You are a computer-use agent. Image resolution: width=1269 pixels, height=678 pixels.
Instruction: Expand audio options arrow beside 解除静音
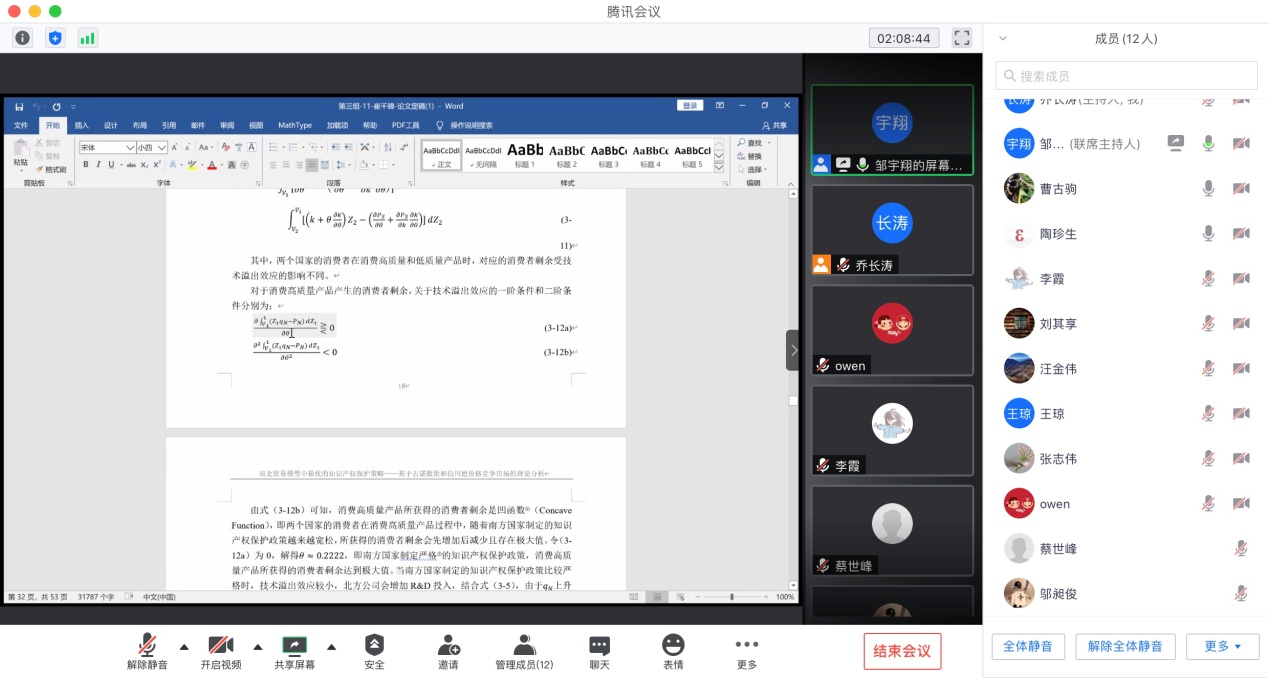184,646
